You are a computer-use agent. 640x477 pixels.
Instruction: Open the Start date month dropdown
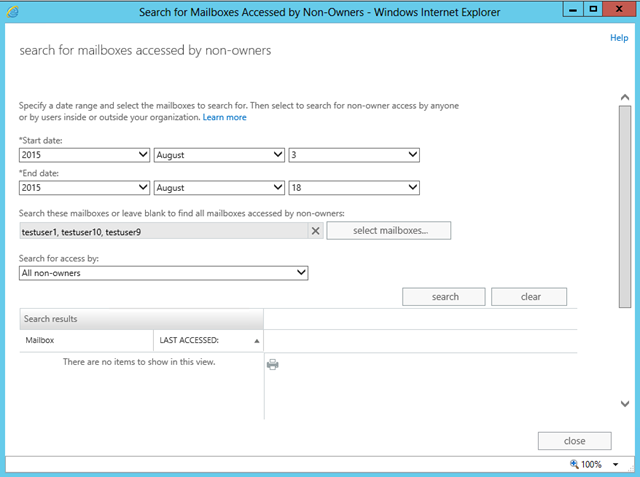219,155
